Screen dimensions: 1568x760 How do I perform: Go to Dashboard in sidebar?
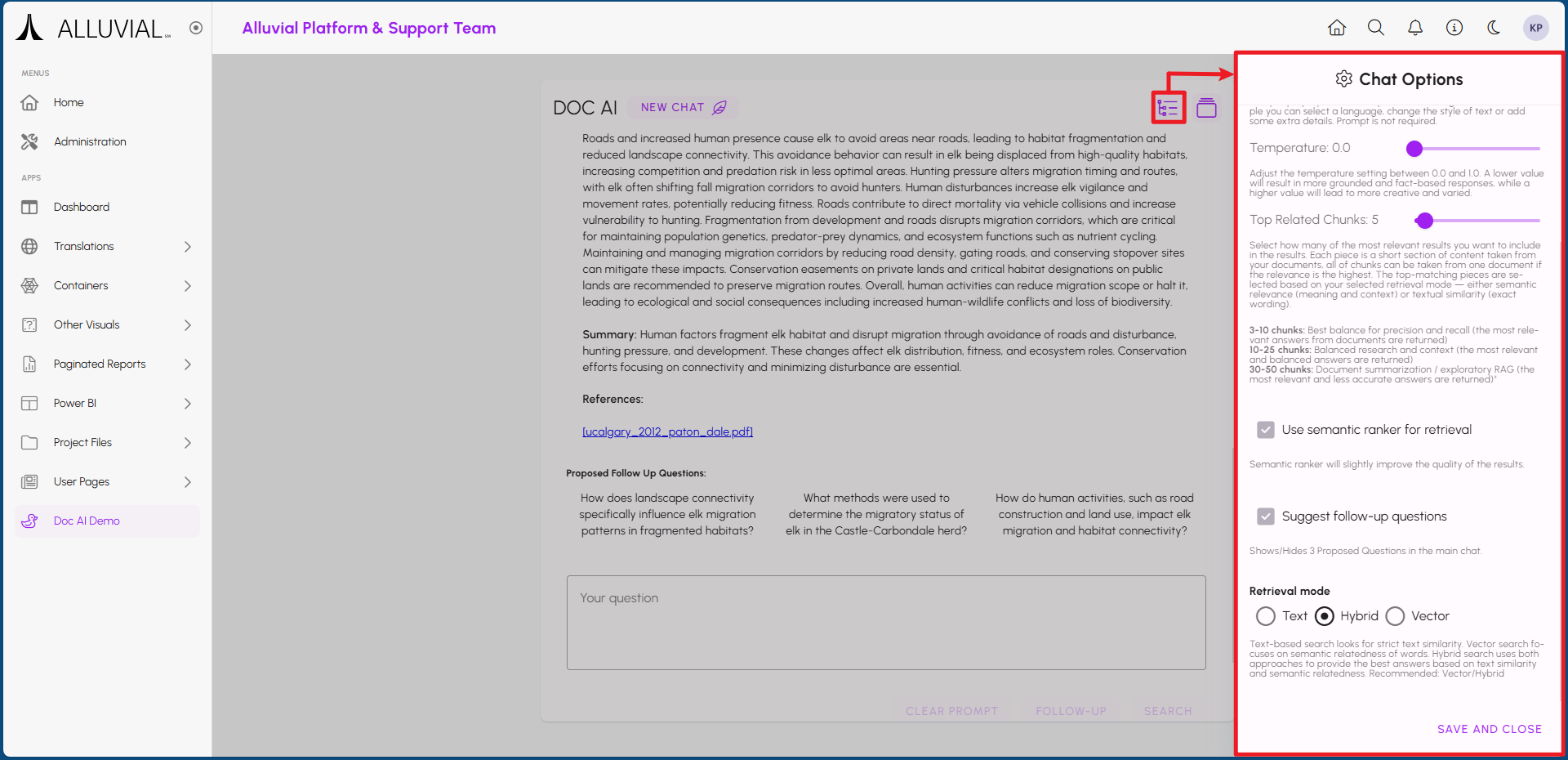(x=82, y=207)
